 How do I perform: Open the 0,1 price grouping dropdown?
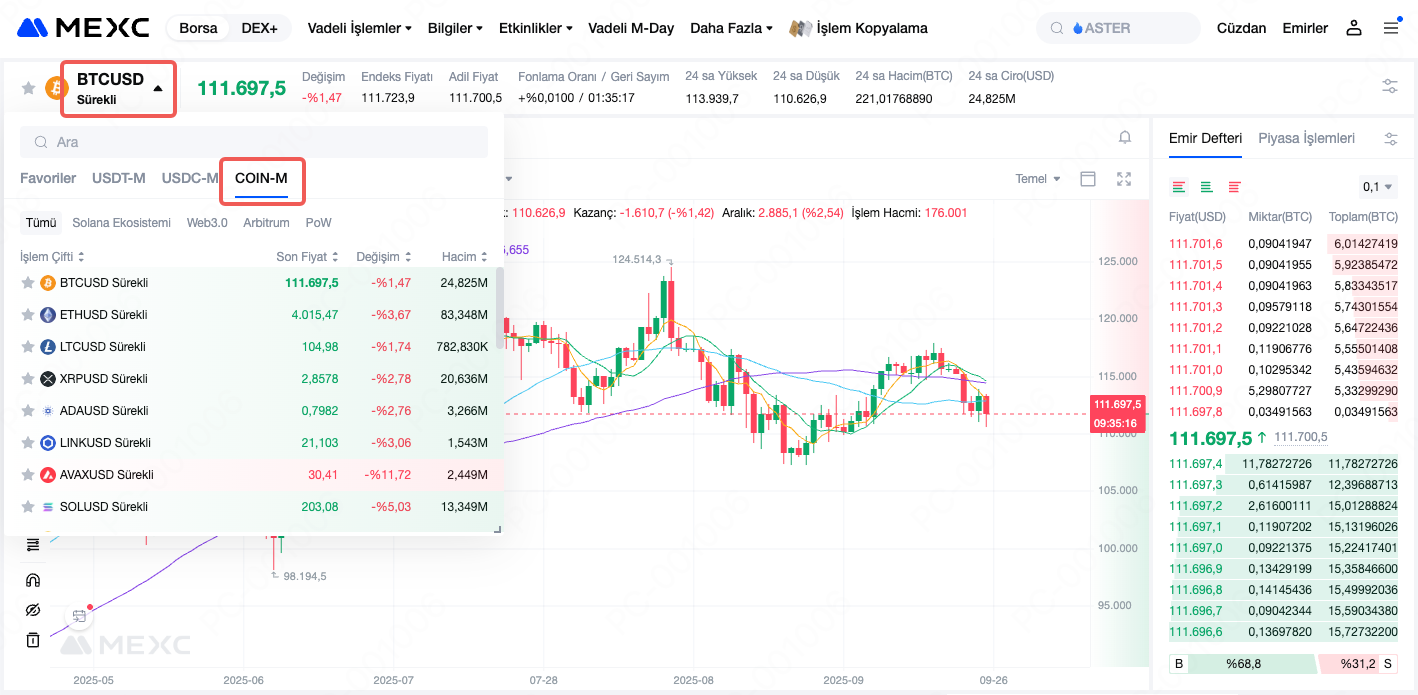tap(1378, 187)
